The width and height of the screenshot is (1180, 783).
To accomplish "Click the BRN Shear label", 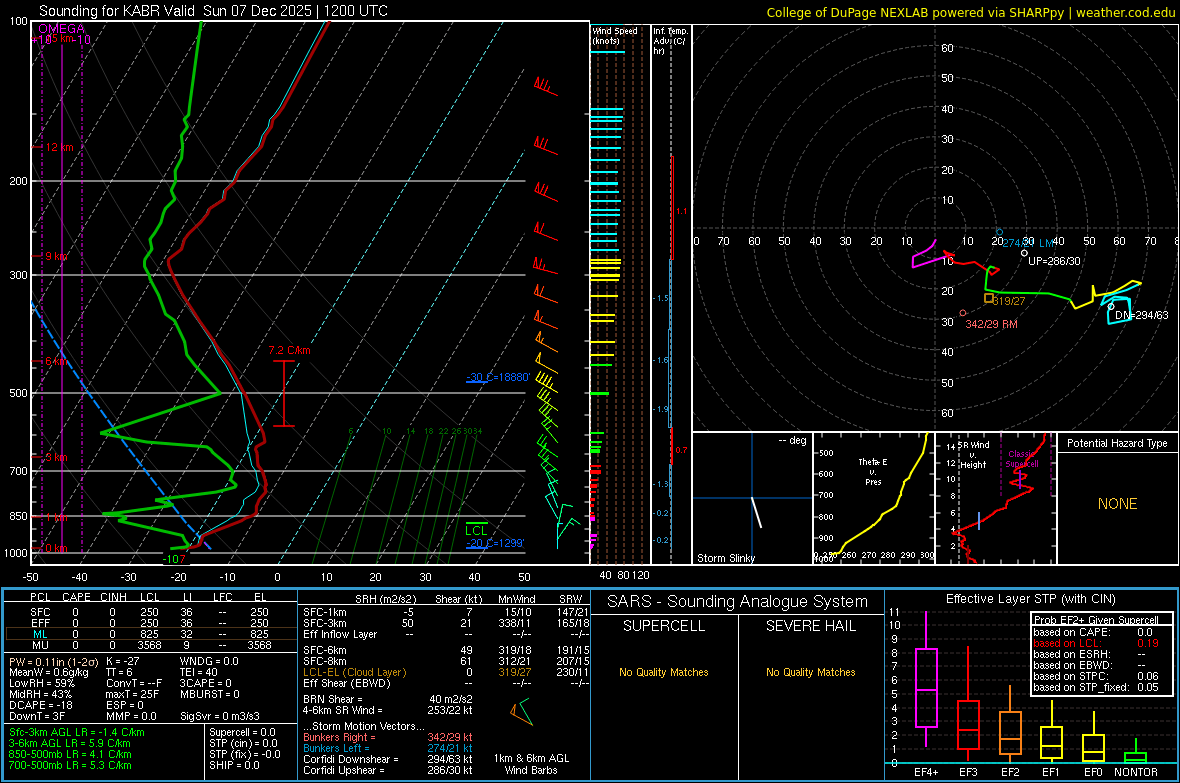I will (332, 699).
